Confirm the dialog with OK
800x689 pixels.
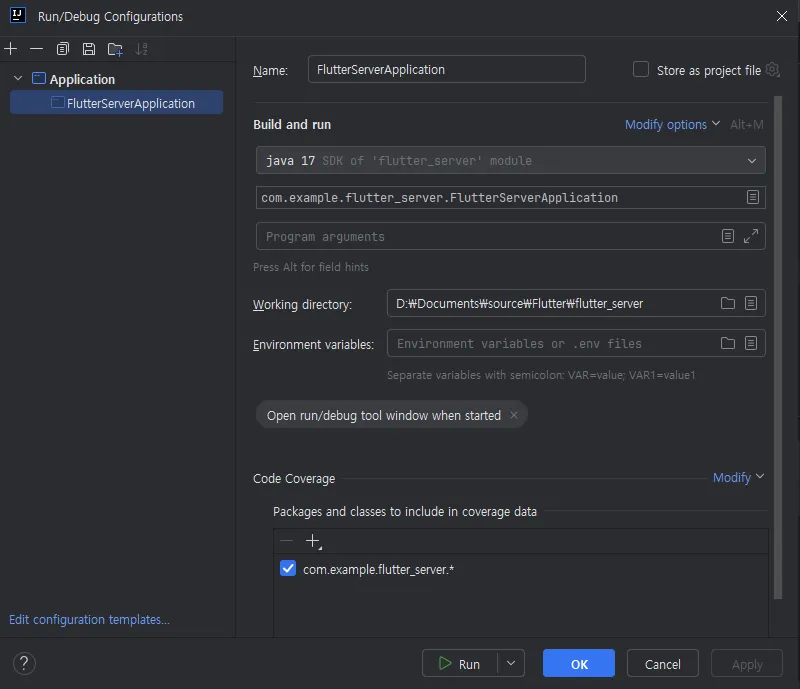pyautogui.click(x=579, y=663)
